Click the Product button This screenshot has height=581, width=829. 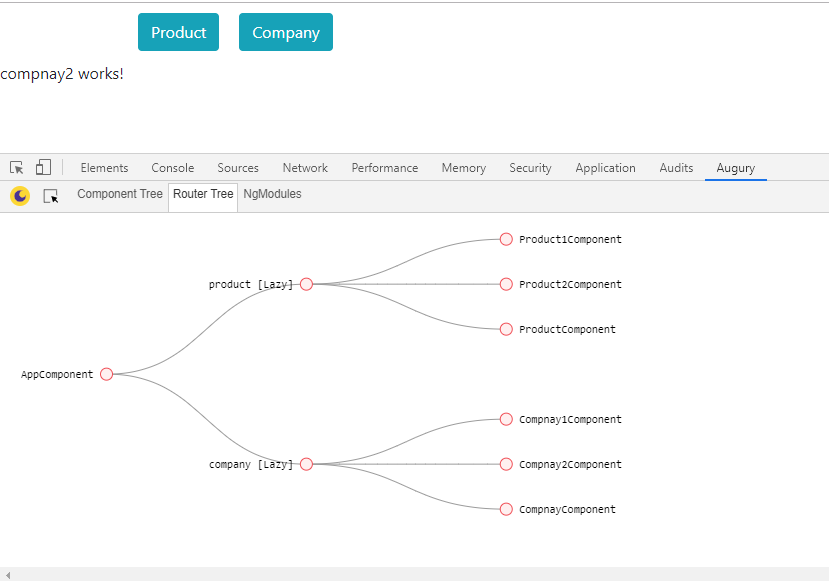pyautogui.click(x=178, y=32)
